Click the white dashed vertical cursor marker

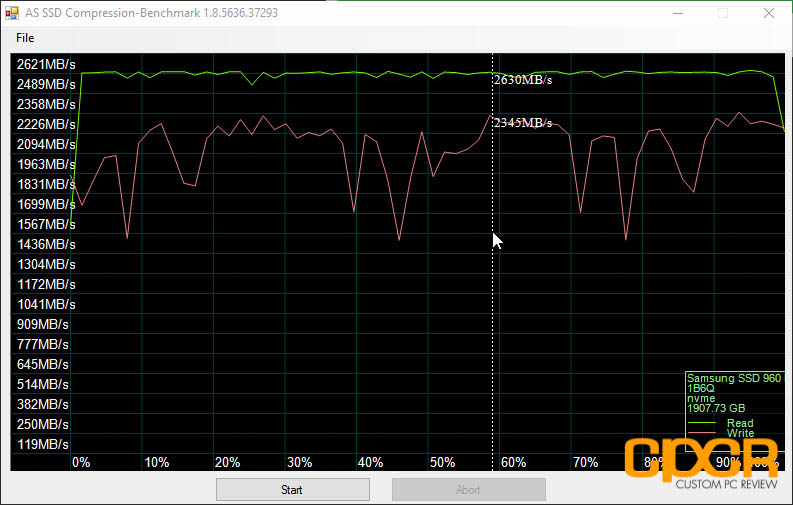493,261
